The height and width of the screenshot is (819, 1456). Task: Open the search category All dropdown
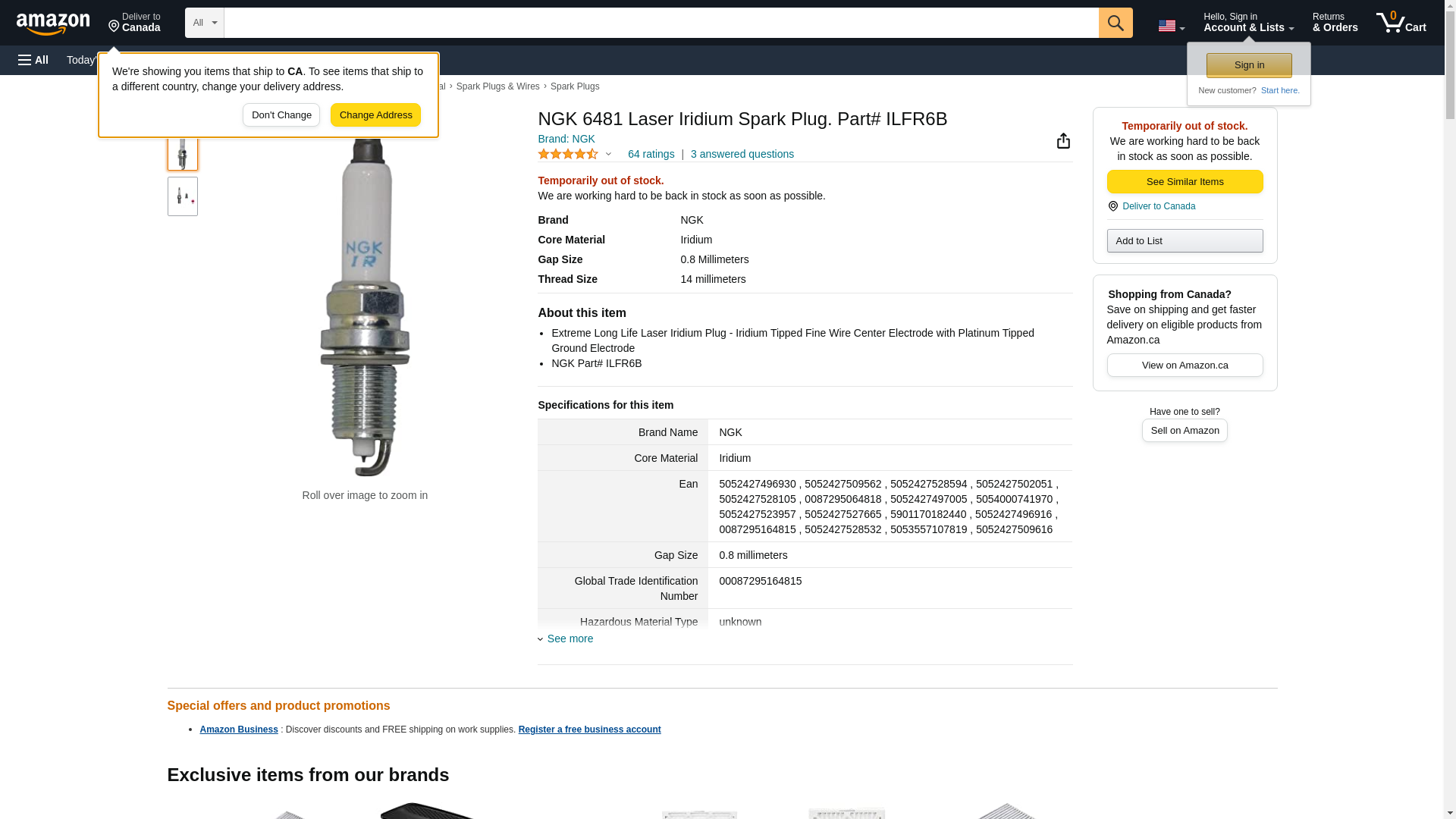[x=204, y=23]
